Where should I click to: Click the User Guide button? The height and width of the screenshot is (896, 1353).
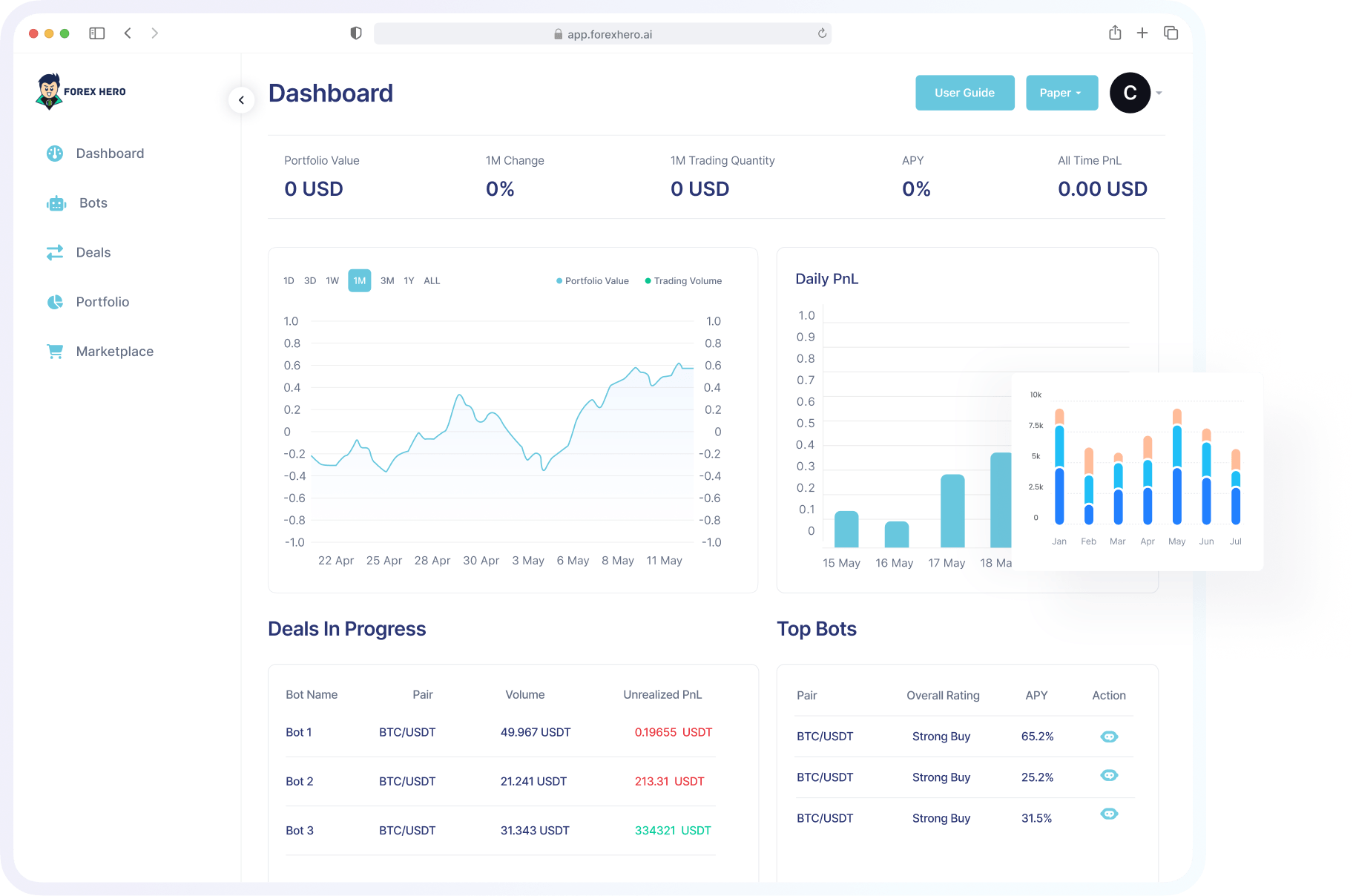point(964,93)
